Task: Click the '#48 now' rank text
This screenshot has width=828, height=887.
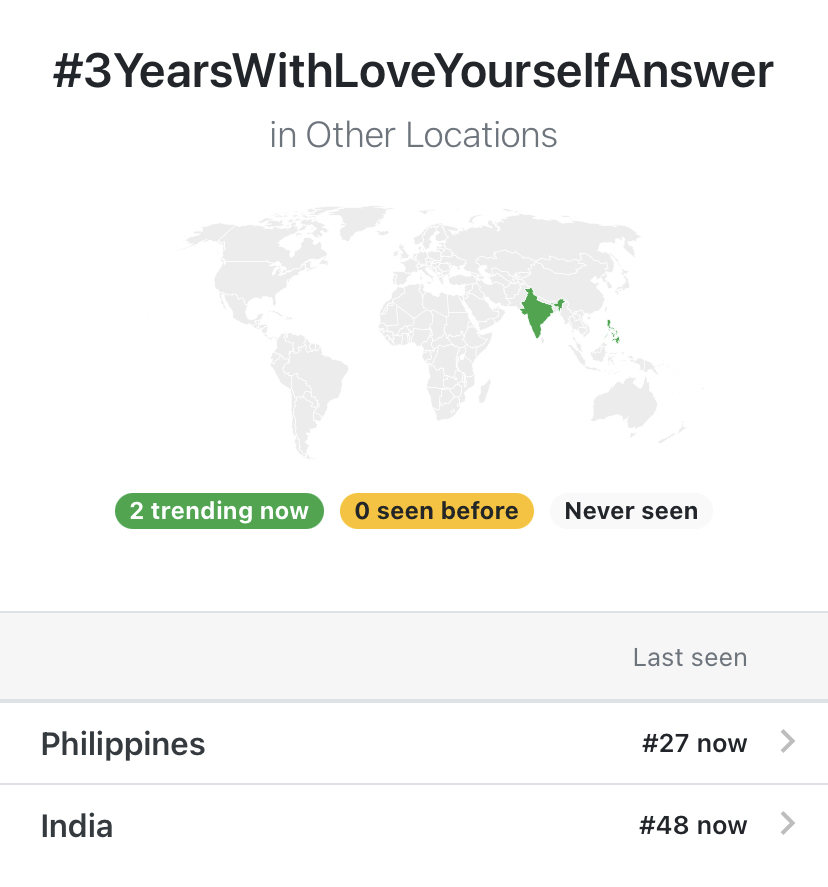Action: click(693, 825)
